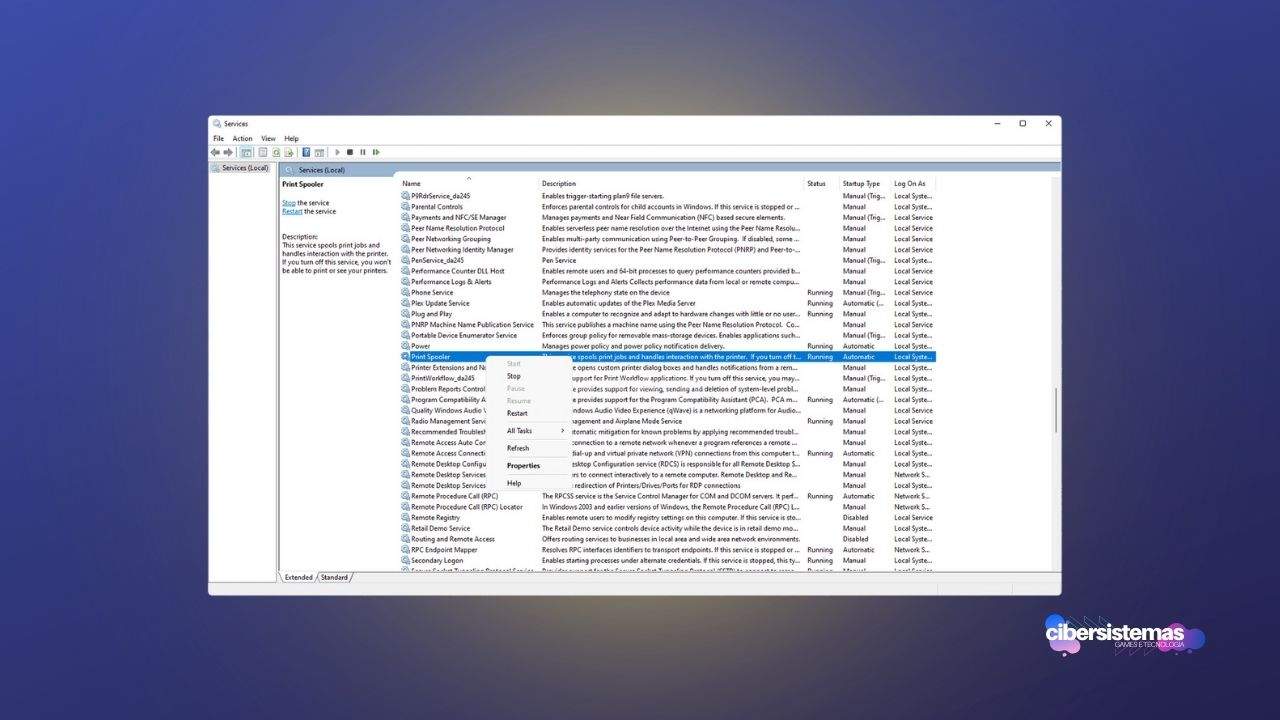Image resolution: width=1280 pixels, height=720 pixels.
Task: Open the File menu
Action: pos(218,139)
